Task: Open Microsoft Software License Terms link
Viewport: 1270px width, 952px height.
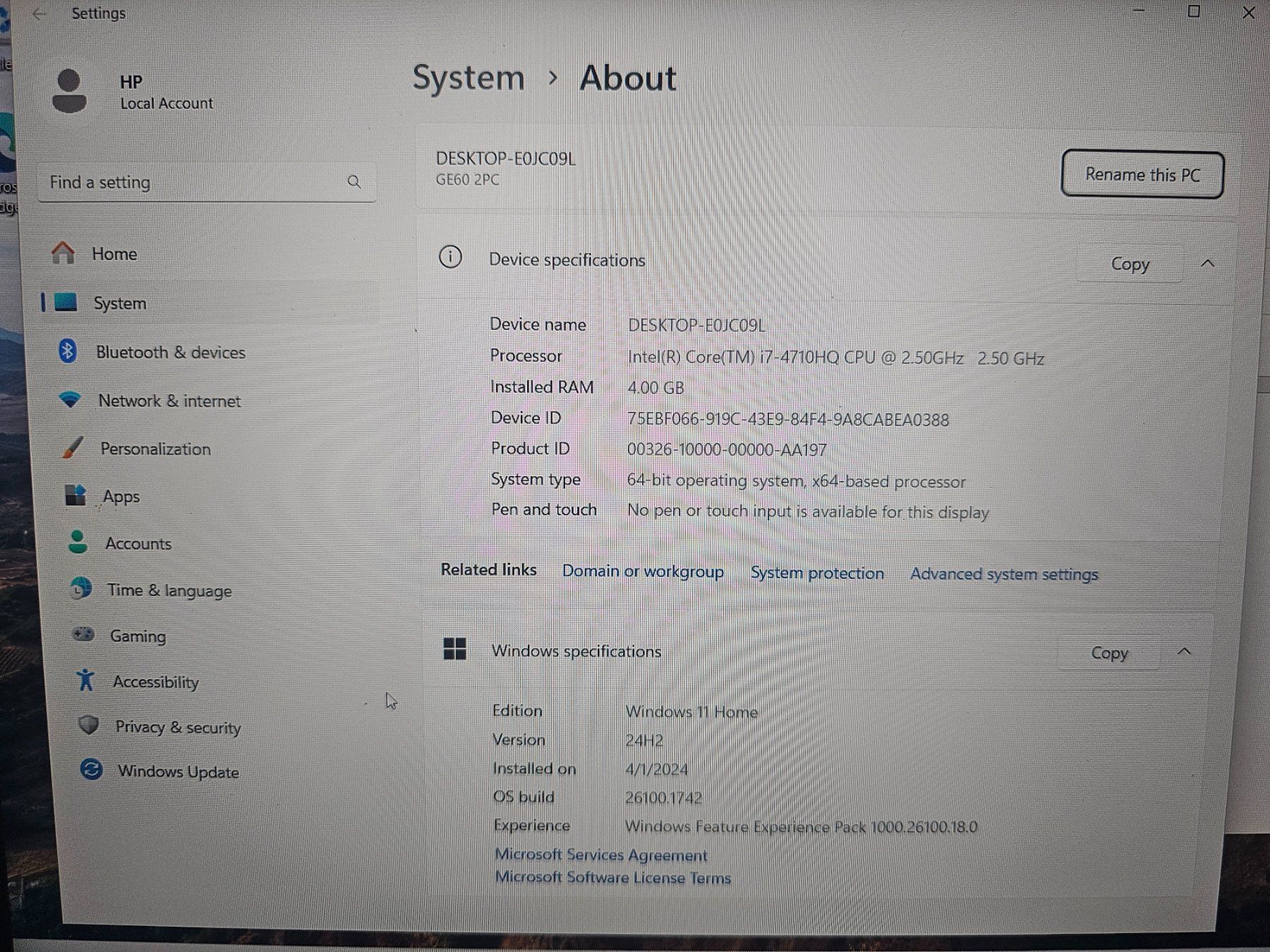Action: [613, 877]
